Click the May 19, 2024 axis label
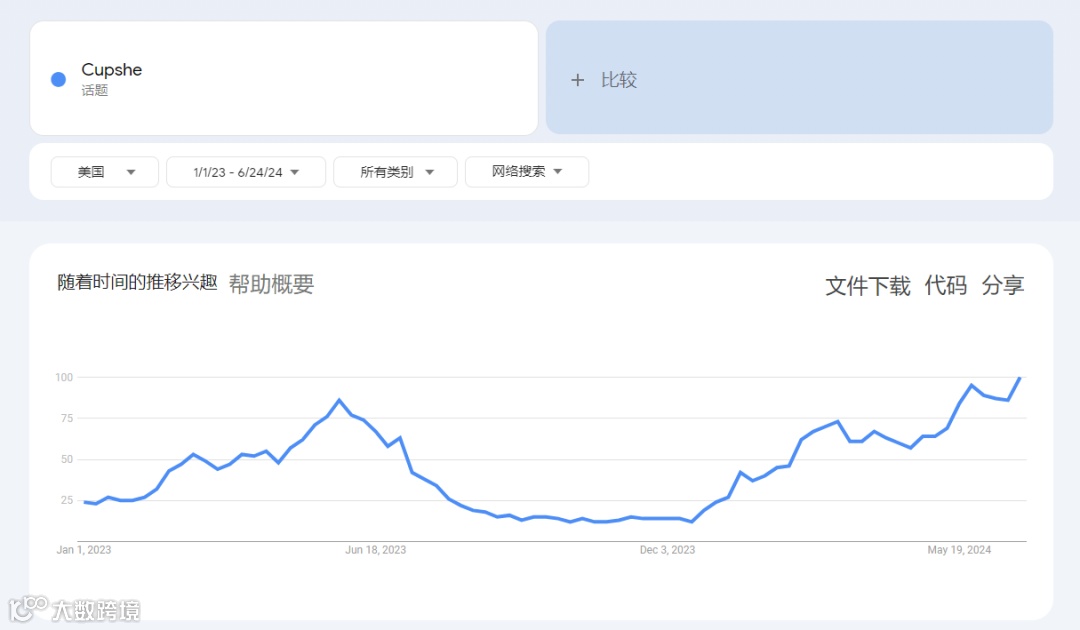This screenshot has height=630, width=1080. pos(959,549)
